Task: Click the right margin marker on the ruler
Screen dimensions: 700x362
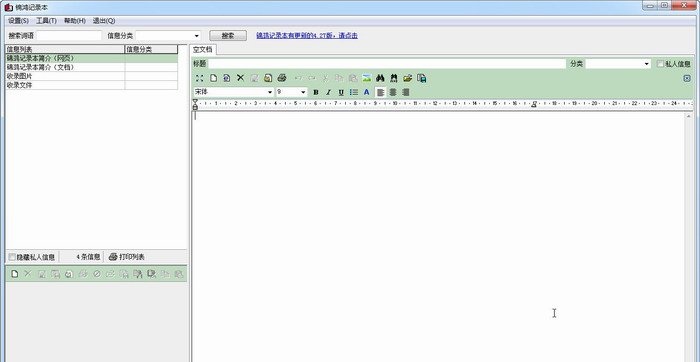Action: click(x=534, y=104)
